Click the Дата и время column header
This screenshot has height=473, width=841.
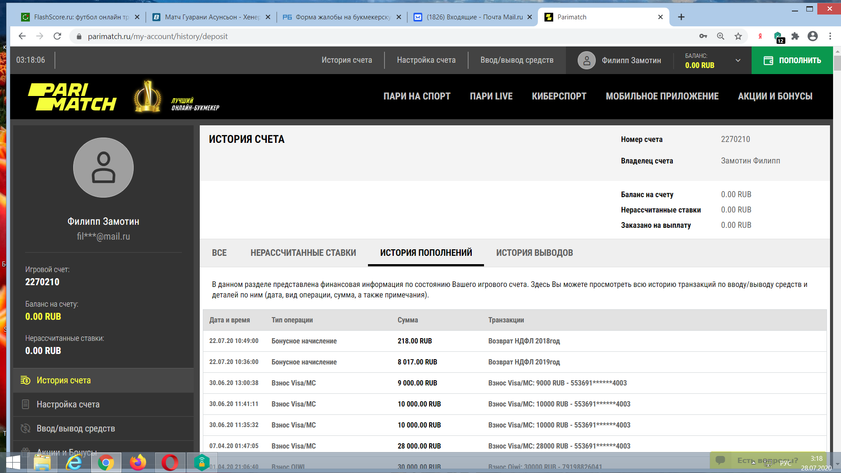[x=230, y=320]
